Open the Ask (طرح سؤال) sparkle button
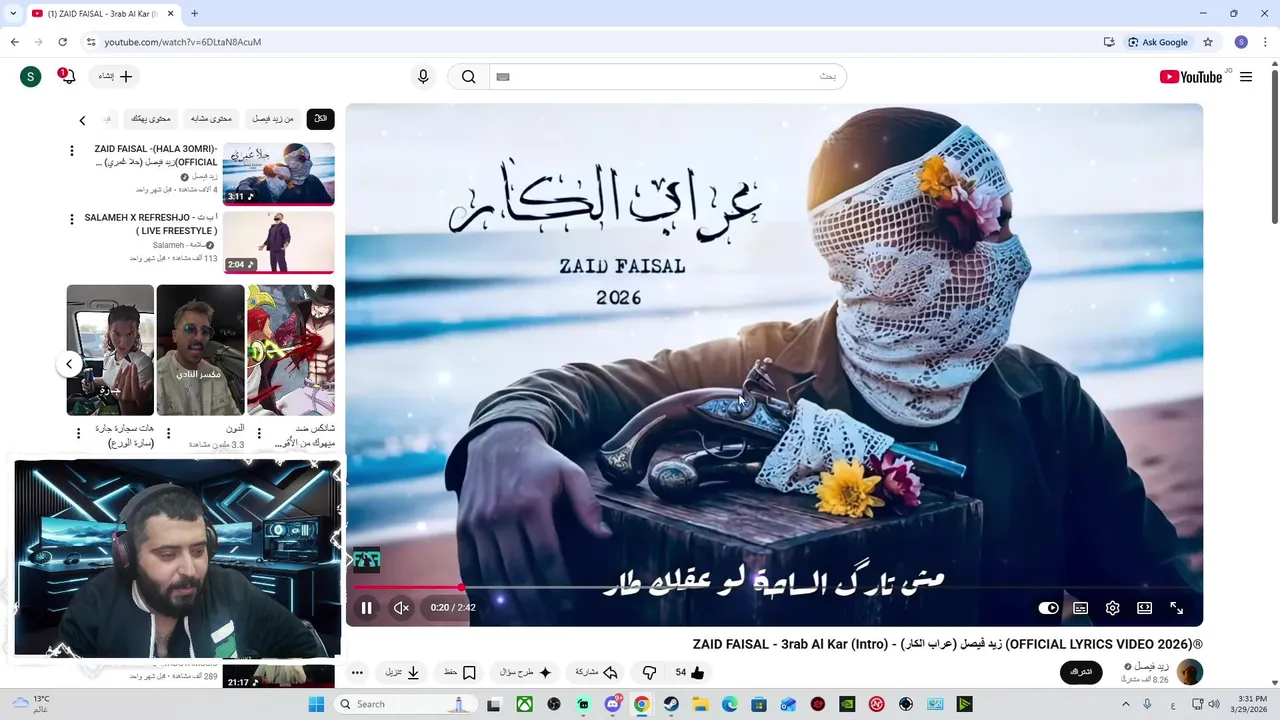1280x720 pixels. (526, 672)
